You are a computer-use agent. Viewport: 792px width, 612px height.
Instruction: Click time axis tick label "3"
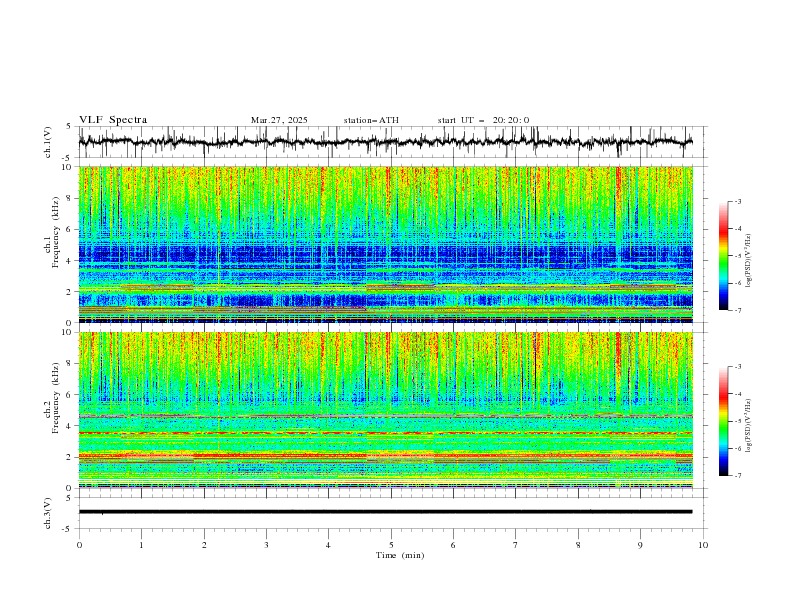(x=266, y=545)
